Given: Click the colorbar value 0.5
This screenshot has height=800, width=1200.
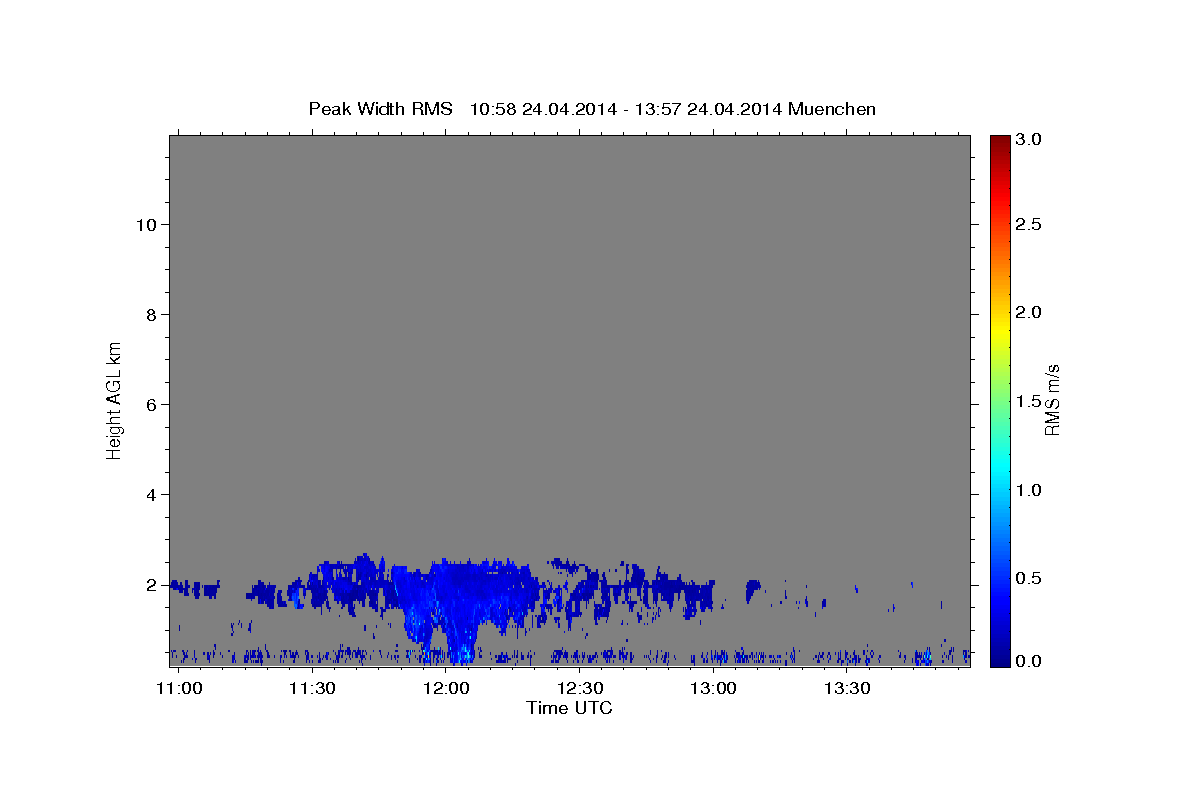Looking at the screenshot, I should coord(1028,578).
